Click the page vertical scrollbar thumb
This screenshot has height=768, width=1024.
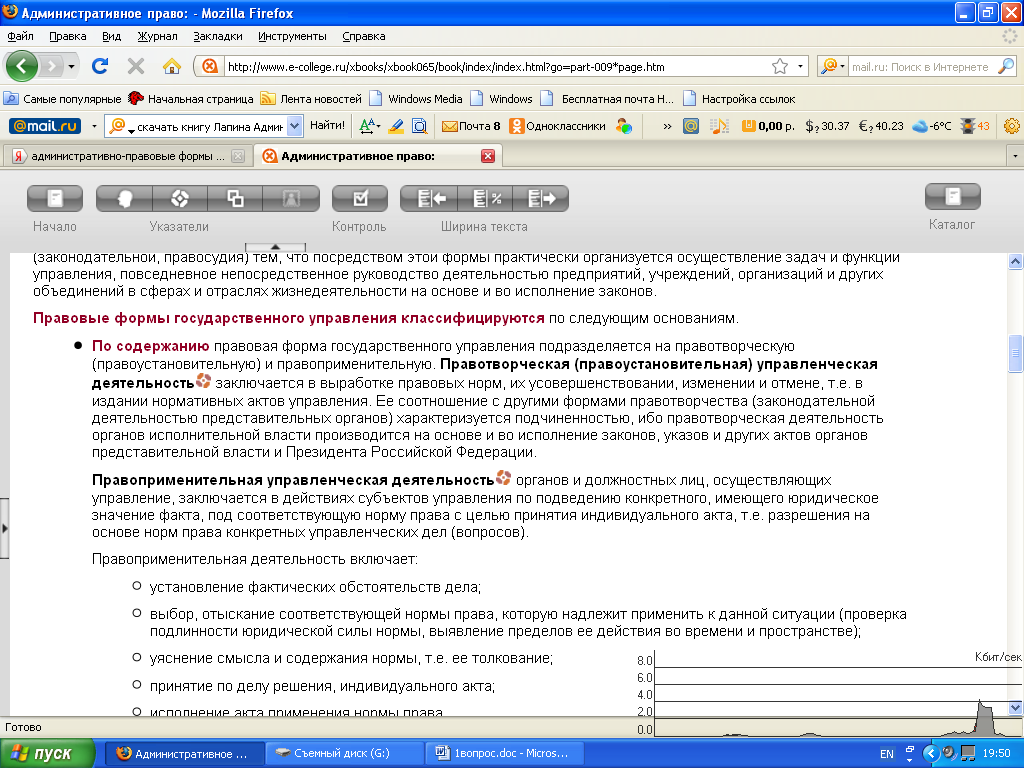(x=1015, y=353)
